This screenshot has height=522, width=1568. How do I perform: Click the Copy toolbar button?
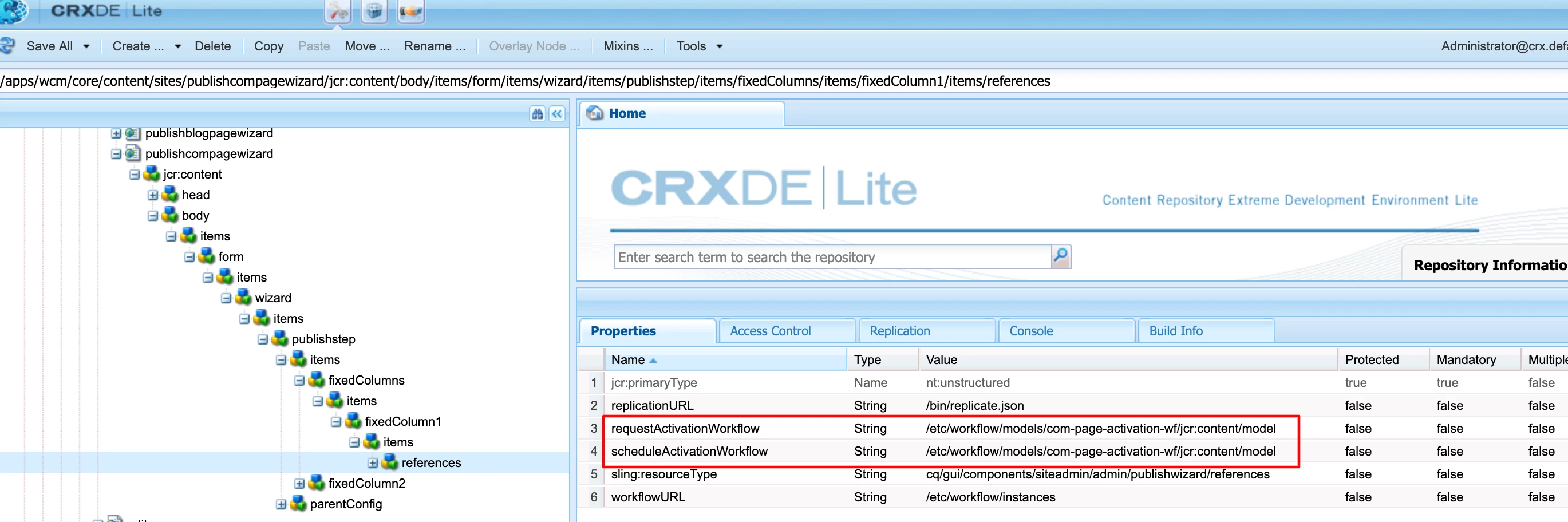point(268,46)
